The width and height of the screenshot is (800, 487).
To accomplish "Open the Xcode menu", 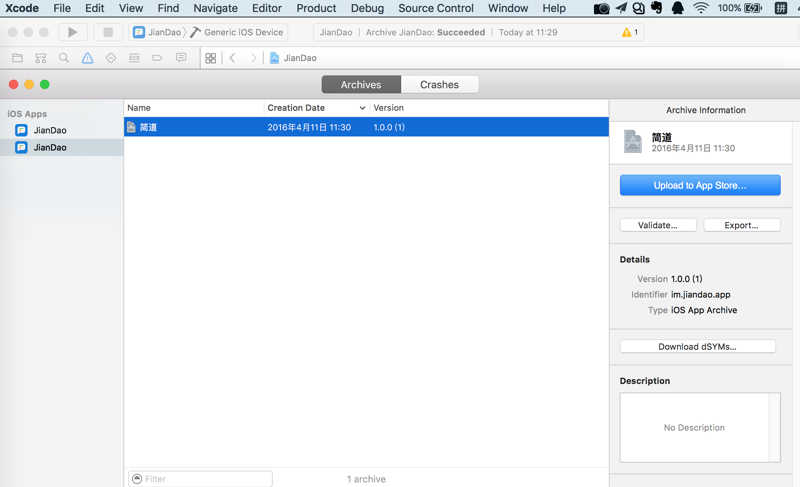I will (22, 8).
